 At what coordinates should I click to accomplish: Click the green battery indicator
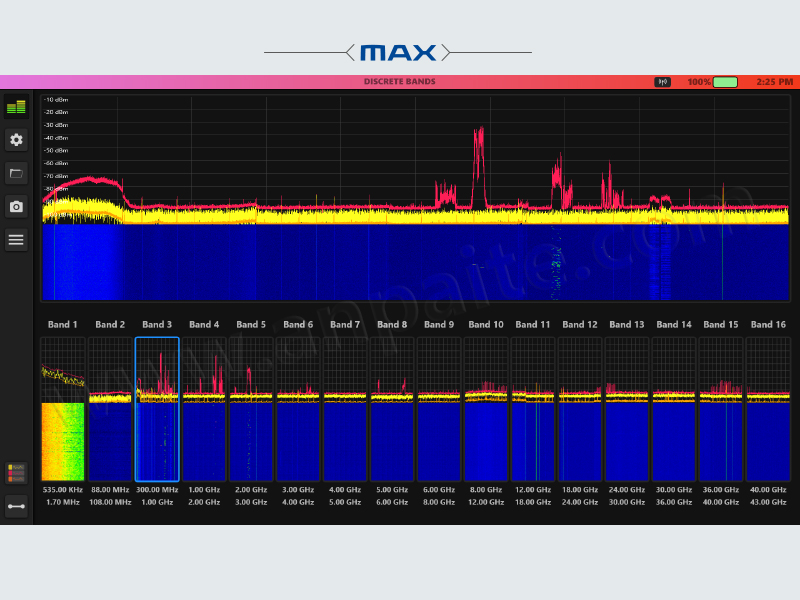click(725, 82)
